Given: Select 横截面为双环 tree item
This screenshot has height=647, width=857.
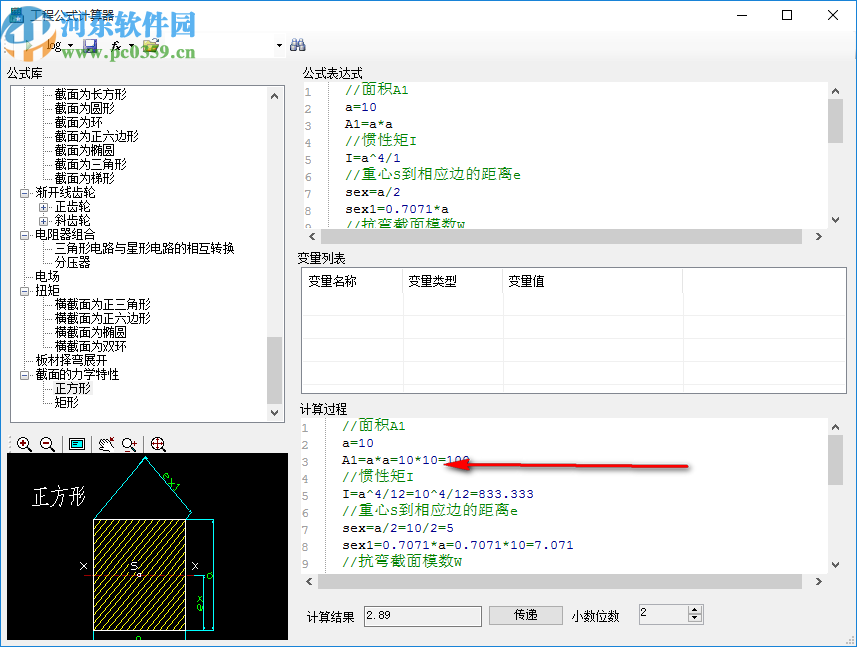Looking at the screenshot, I should point(91,346).
